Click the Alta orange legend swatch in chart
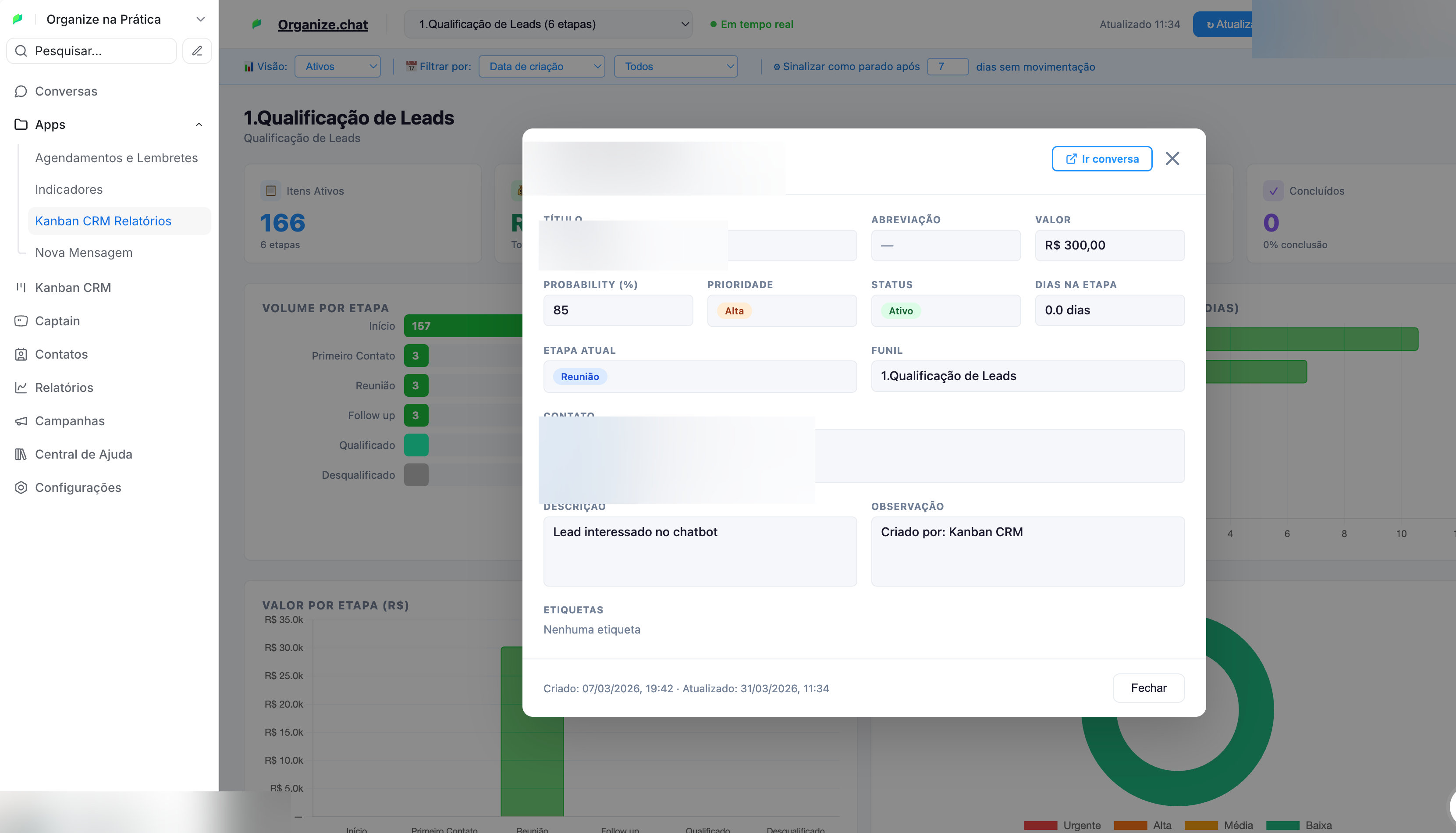1456x833 pixels. [x=1130, y=826]
